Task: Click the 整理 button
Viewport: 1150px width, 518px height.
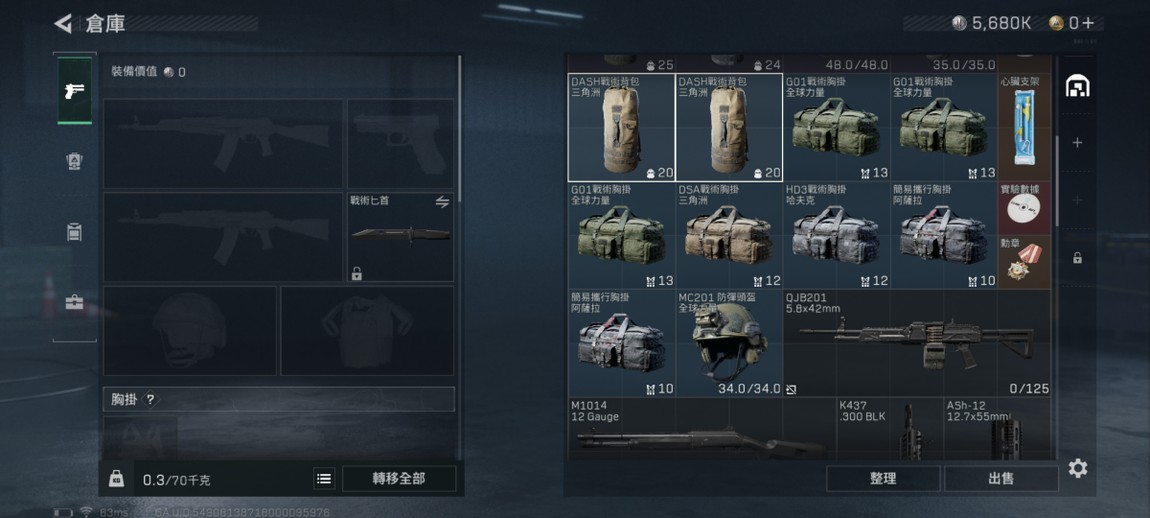Action: click(x=883, y=478)
